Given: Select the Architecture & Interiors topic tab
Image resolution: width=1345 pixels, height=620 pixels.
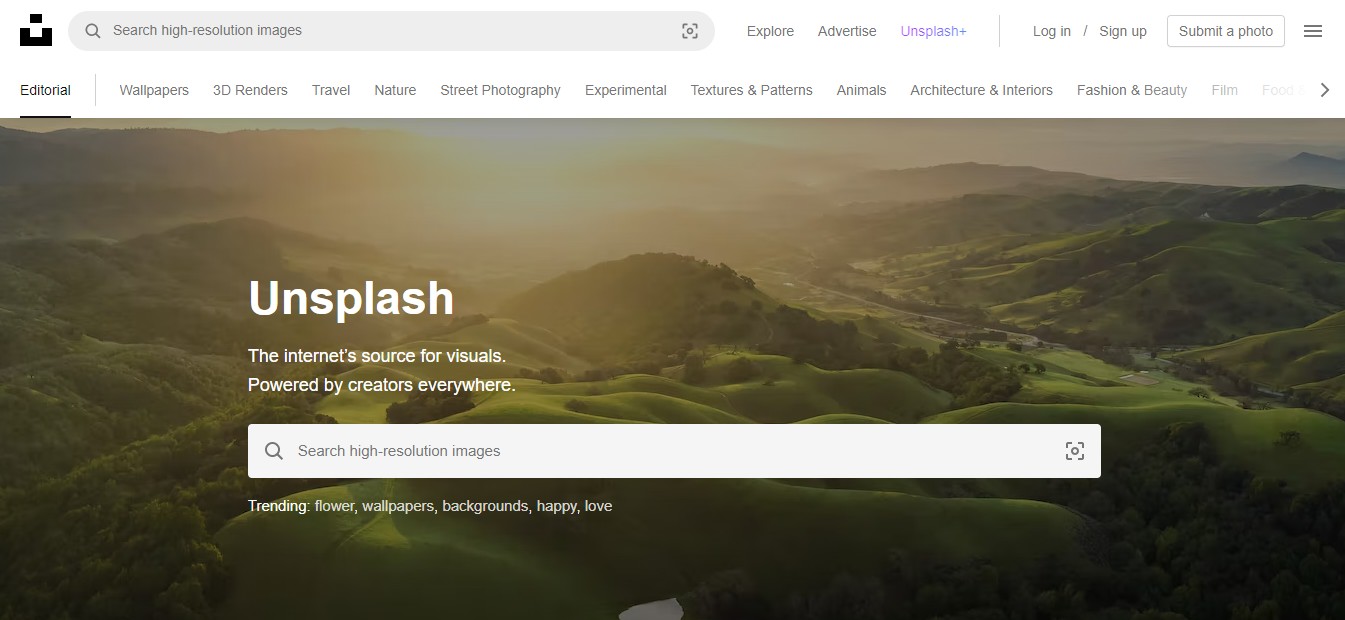Looking at the screenshot, I should pos(981,90).
